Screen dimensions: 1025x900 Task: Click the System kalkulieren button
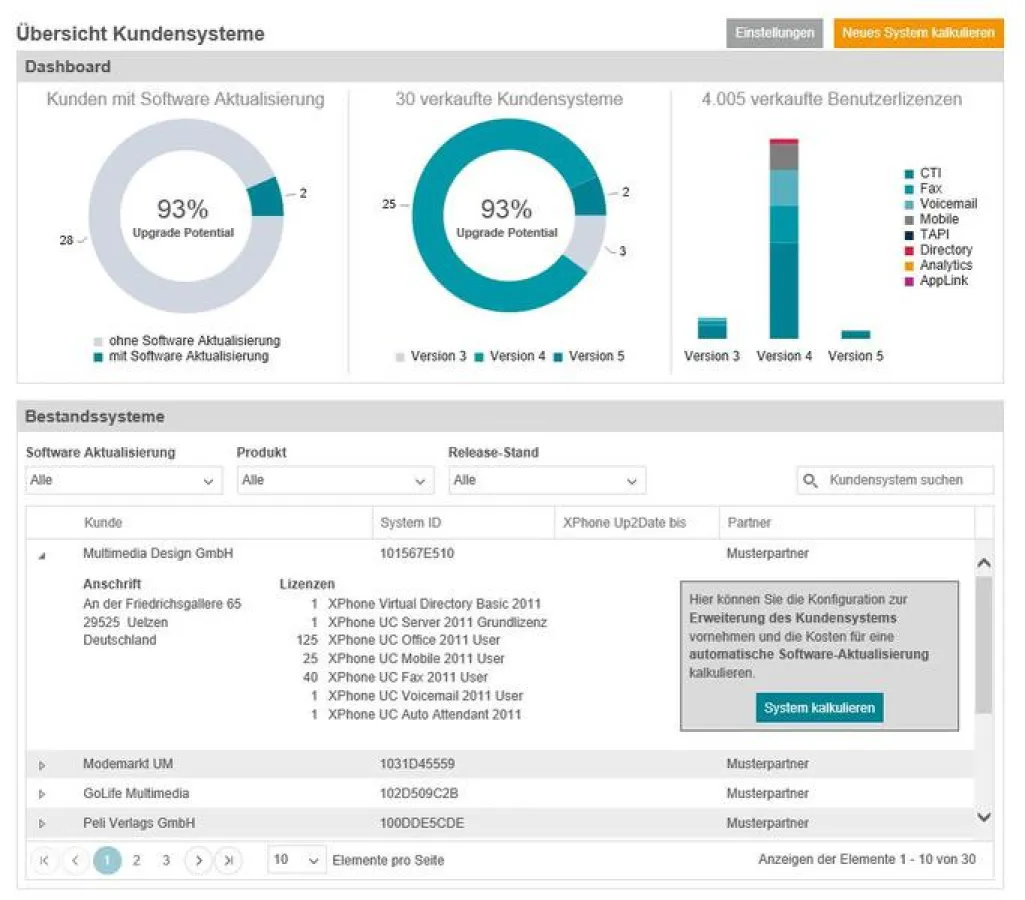pyautogui.click(x=819, y=708)
